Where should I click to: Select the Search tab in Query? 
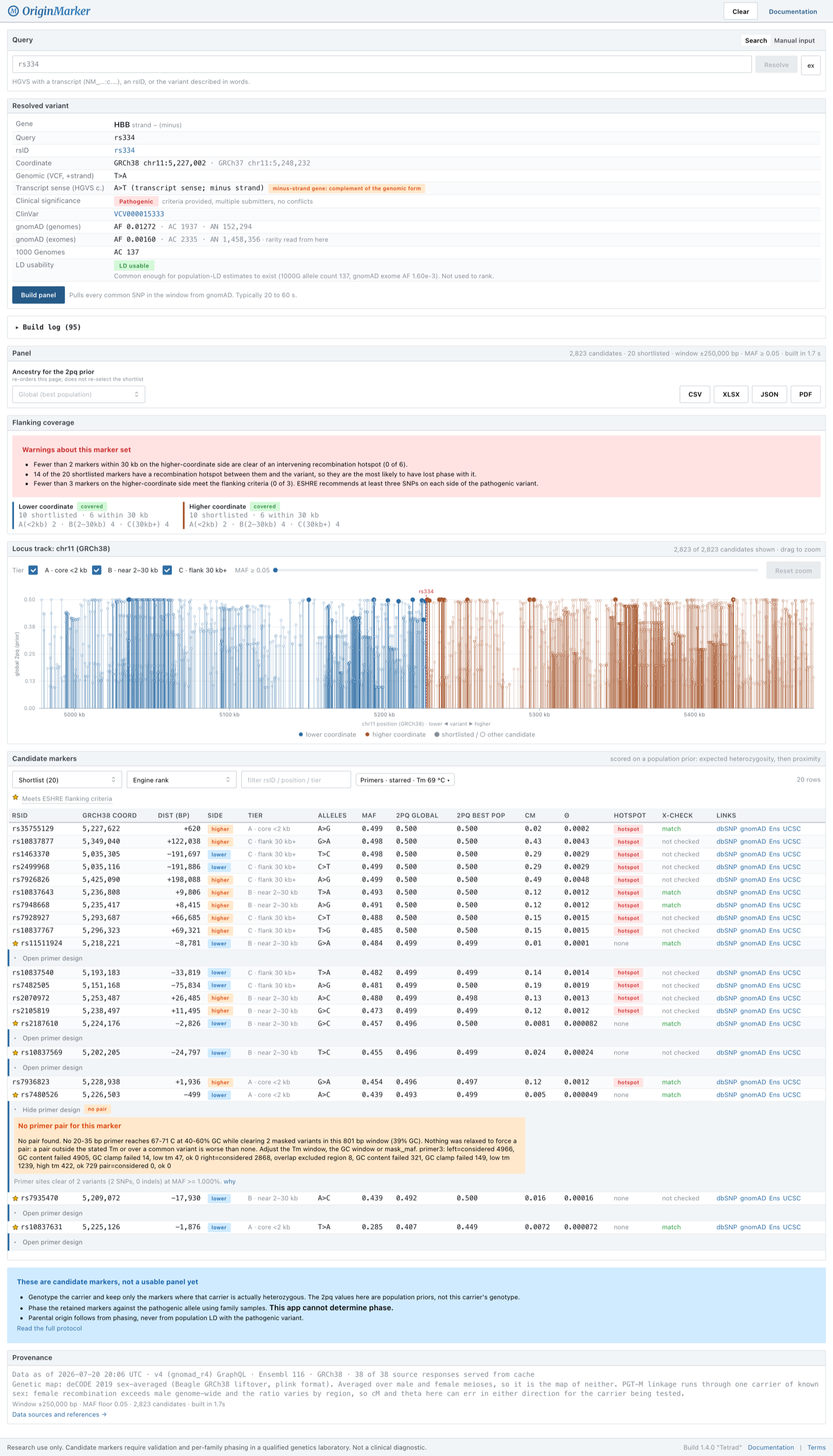(x=756, y=41)
